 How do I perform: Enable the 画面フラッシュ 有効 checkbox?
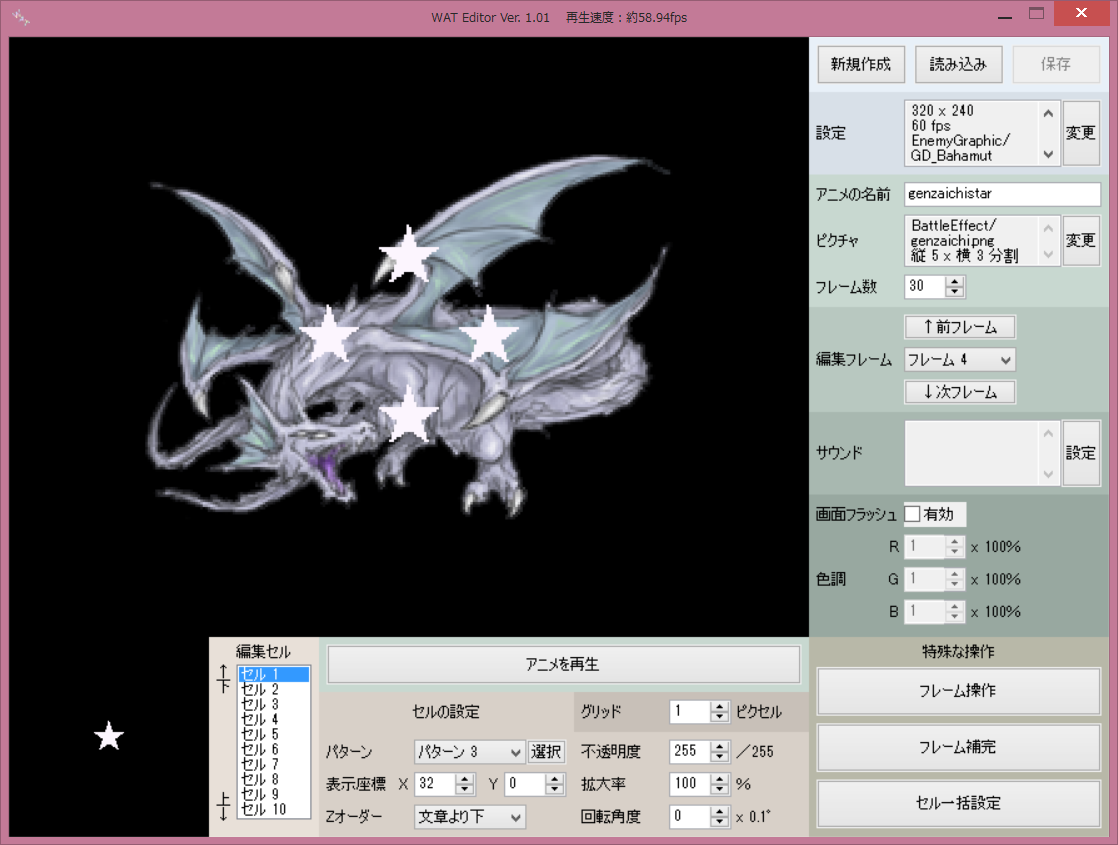[x=913, y=514]
